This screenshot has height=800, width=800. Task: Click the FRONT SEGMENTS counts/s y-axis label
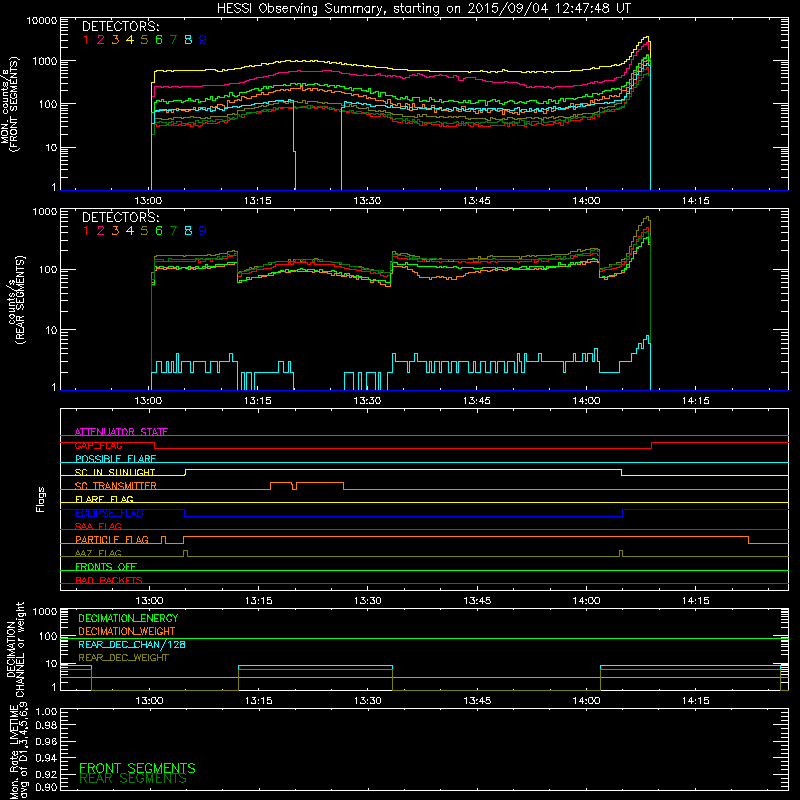[9, 105]
